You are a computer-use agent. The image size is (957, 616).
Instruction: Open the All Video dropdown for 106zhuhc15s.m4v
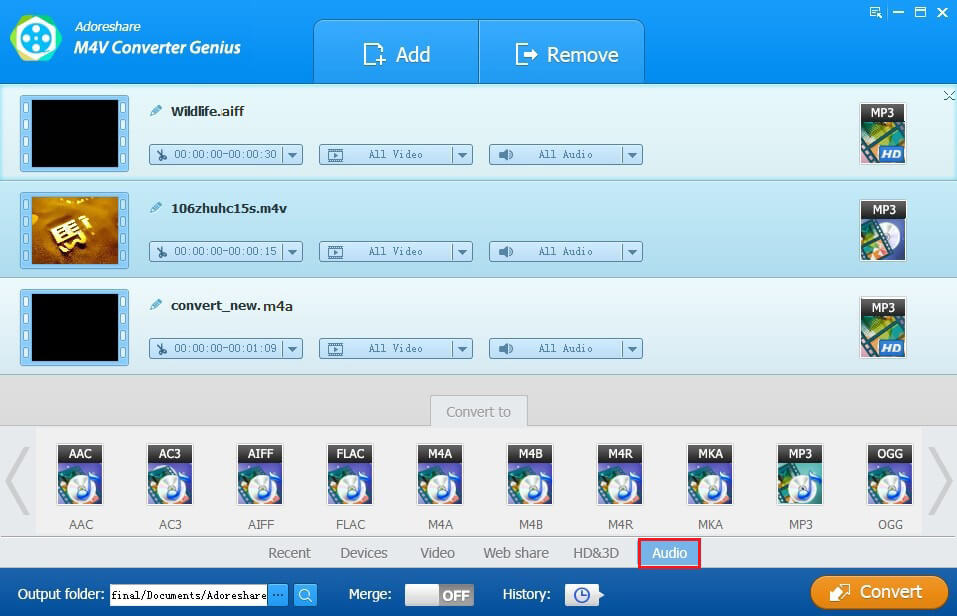(x=463, y=252)
